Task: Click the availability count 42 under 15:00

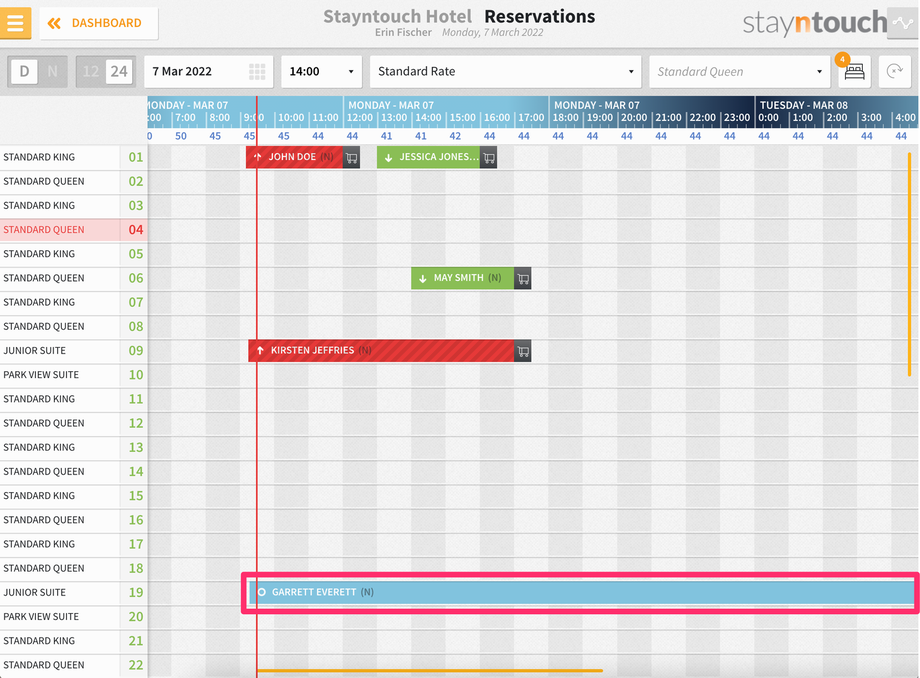Action: [x=455, y=136]
